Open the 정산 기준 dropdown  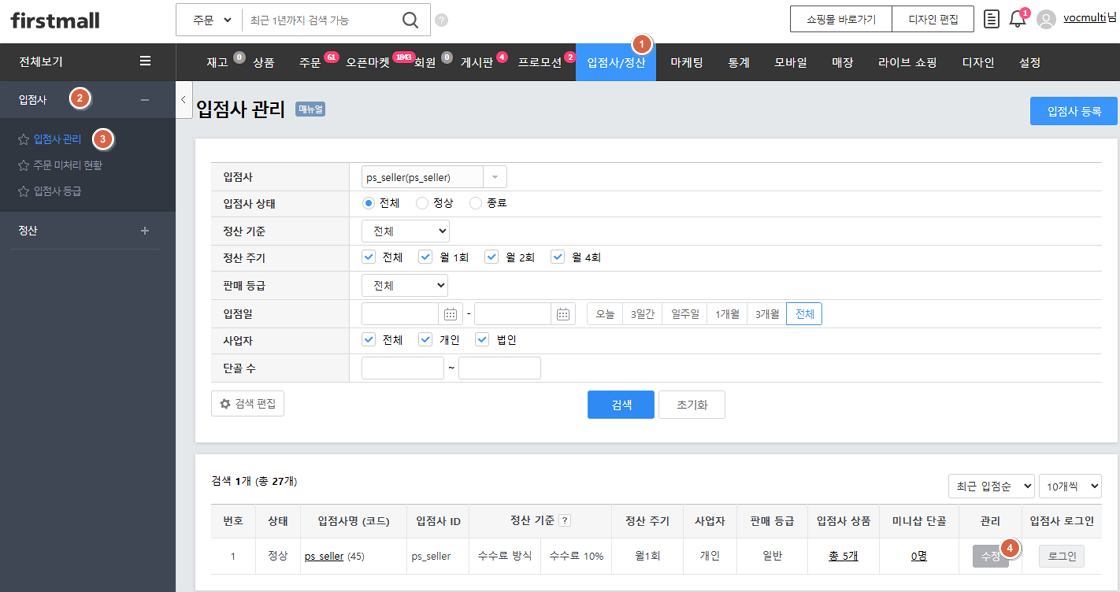[406, 231]
